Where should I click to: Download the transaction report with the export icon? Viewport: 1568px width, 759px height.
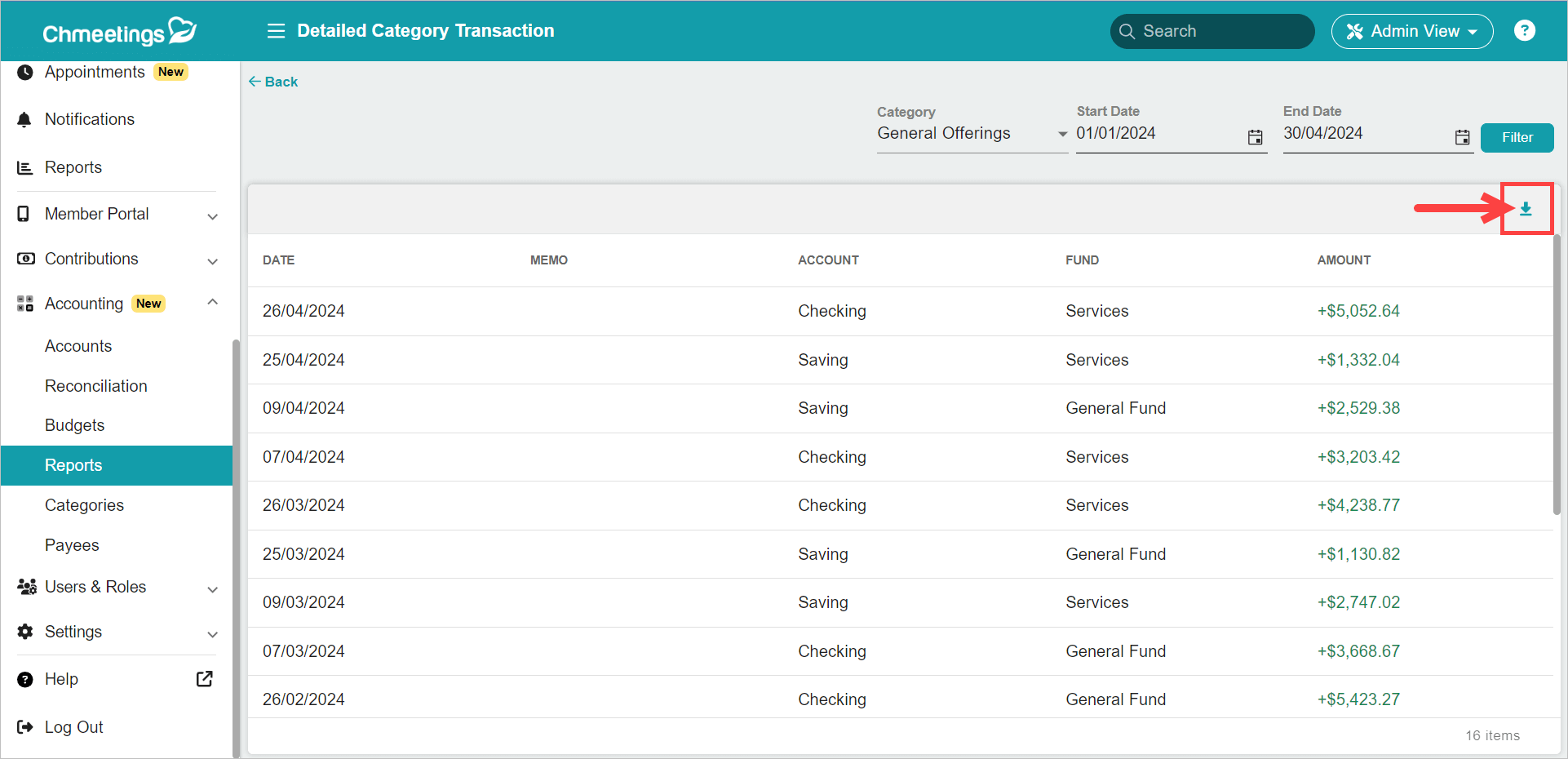(x=1526, y=209)
